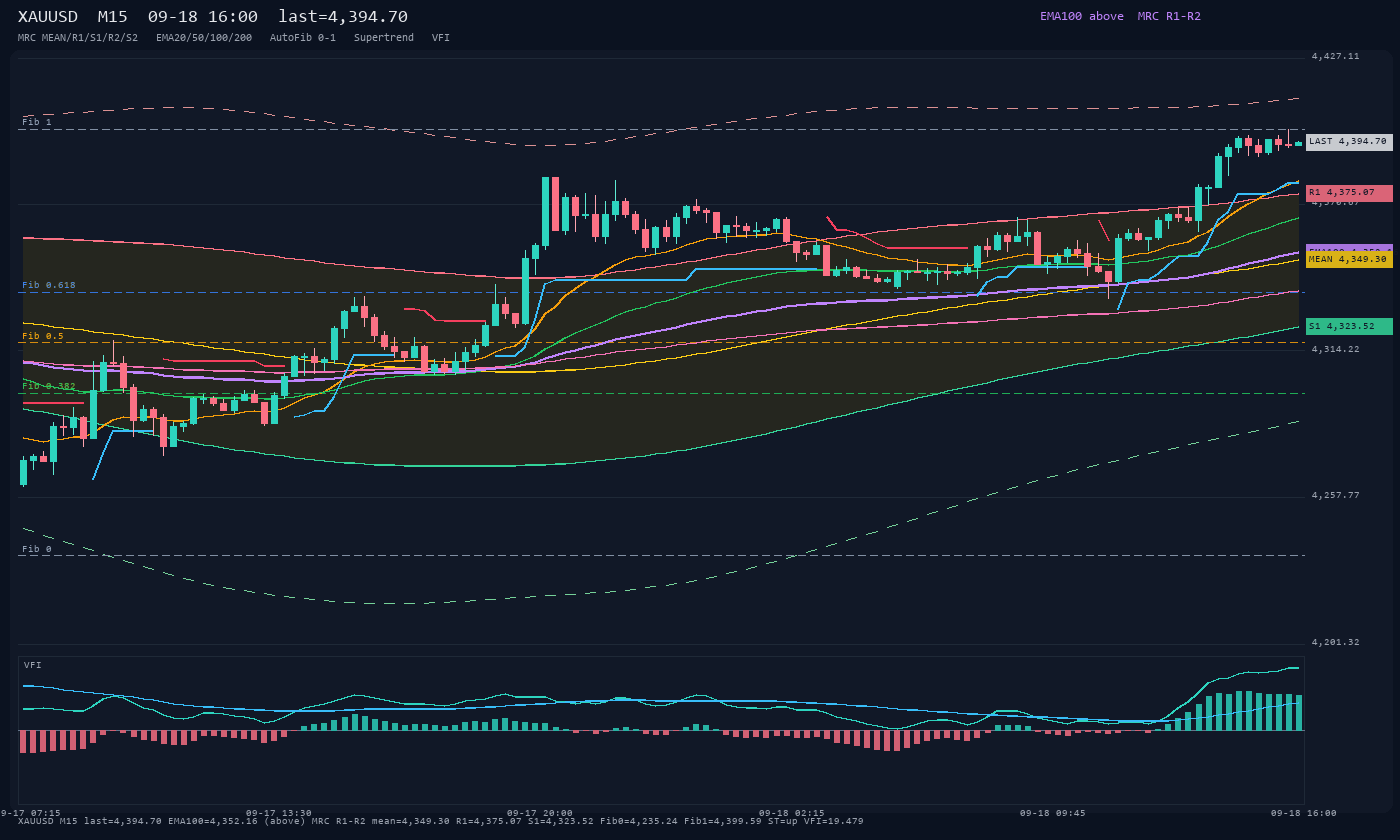Click the 4,257.77 price axis label
Screen dimensions: 1400x840
[1336, 495]
